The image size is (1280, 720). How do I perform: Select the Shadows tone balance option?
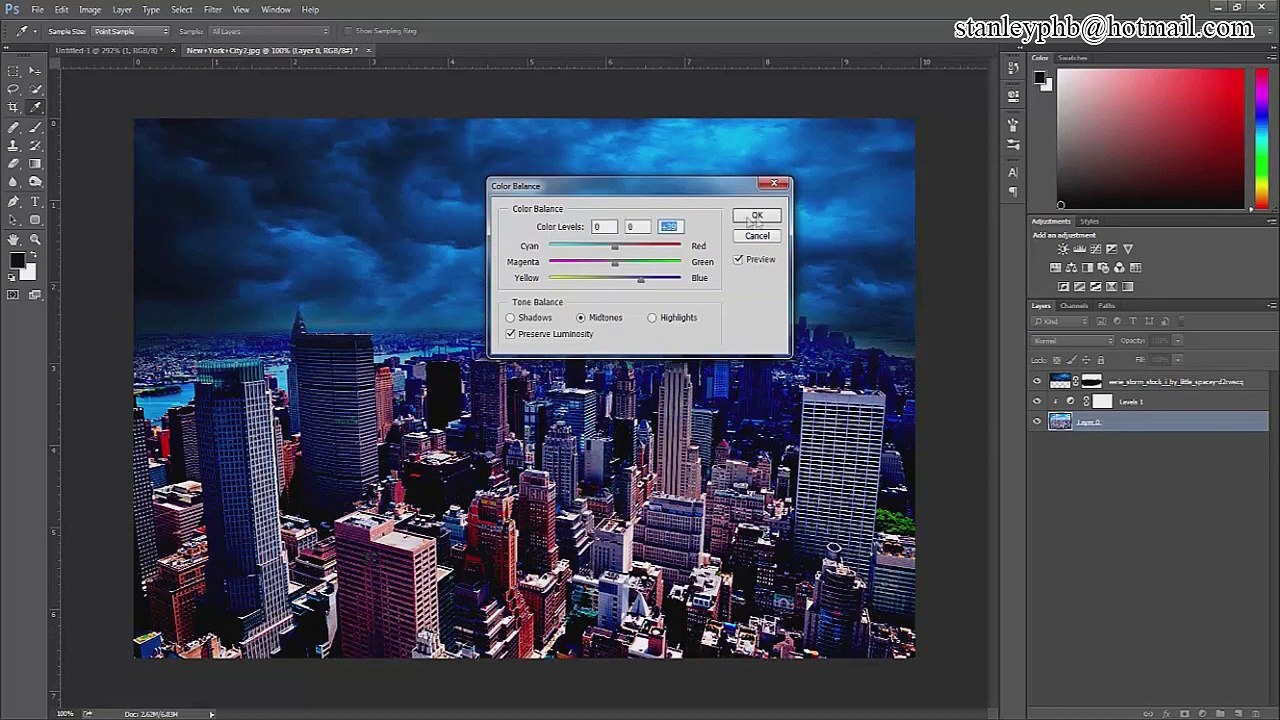pos(510,317)
